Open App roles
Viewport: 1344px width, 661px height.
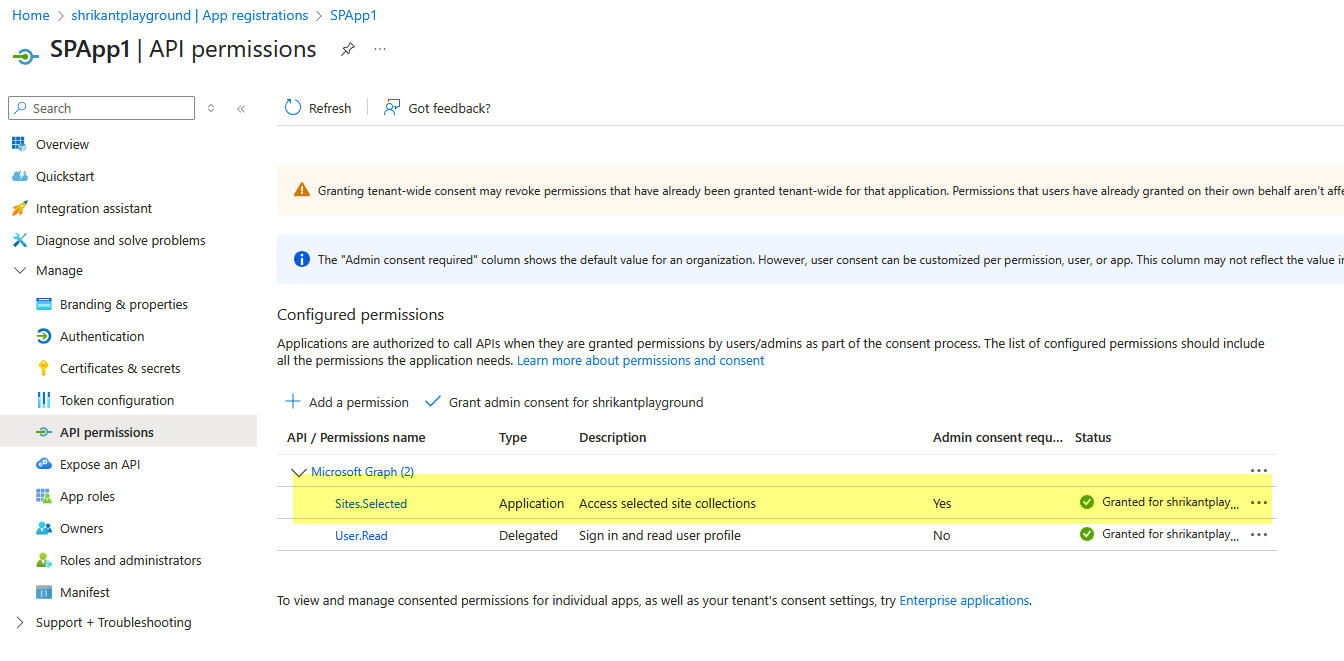pos(87,495)
